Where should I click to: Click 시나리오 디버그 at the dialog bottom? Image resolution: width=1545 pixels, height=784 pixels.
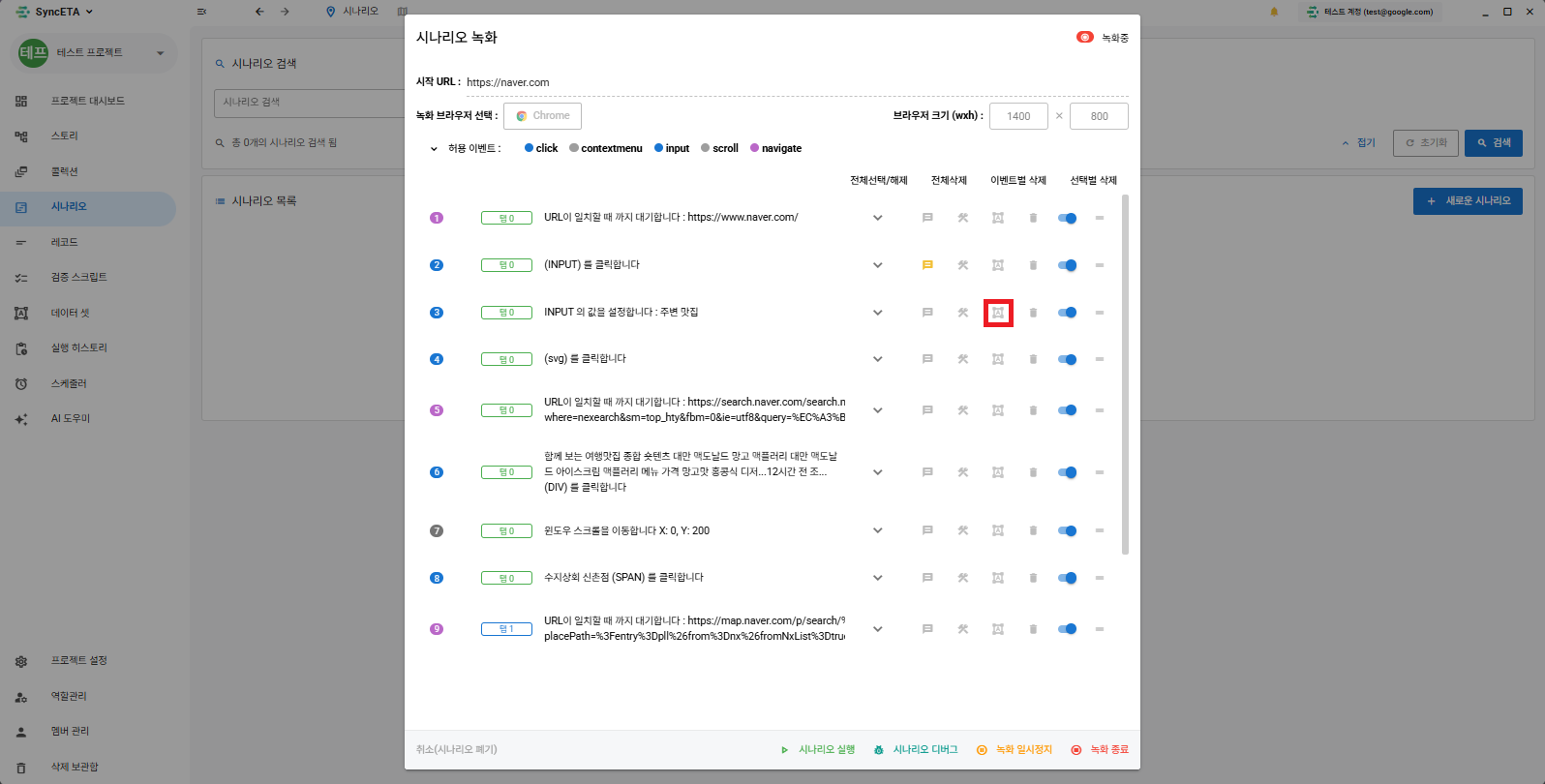point(916,750)
